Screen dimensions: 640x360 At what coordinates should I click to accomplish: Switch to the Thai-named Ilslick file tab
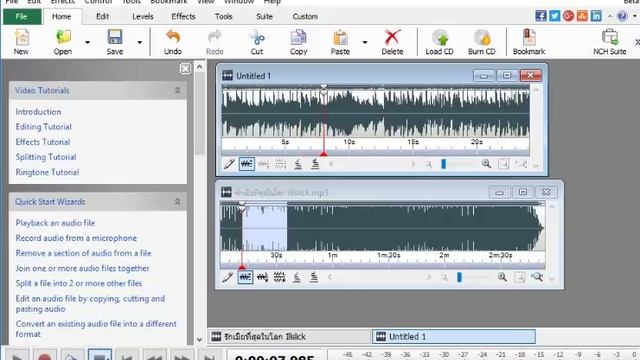[290, 337]
